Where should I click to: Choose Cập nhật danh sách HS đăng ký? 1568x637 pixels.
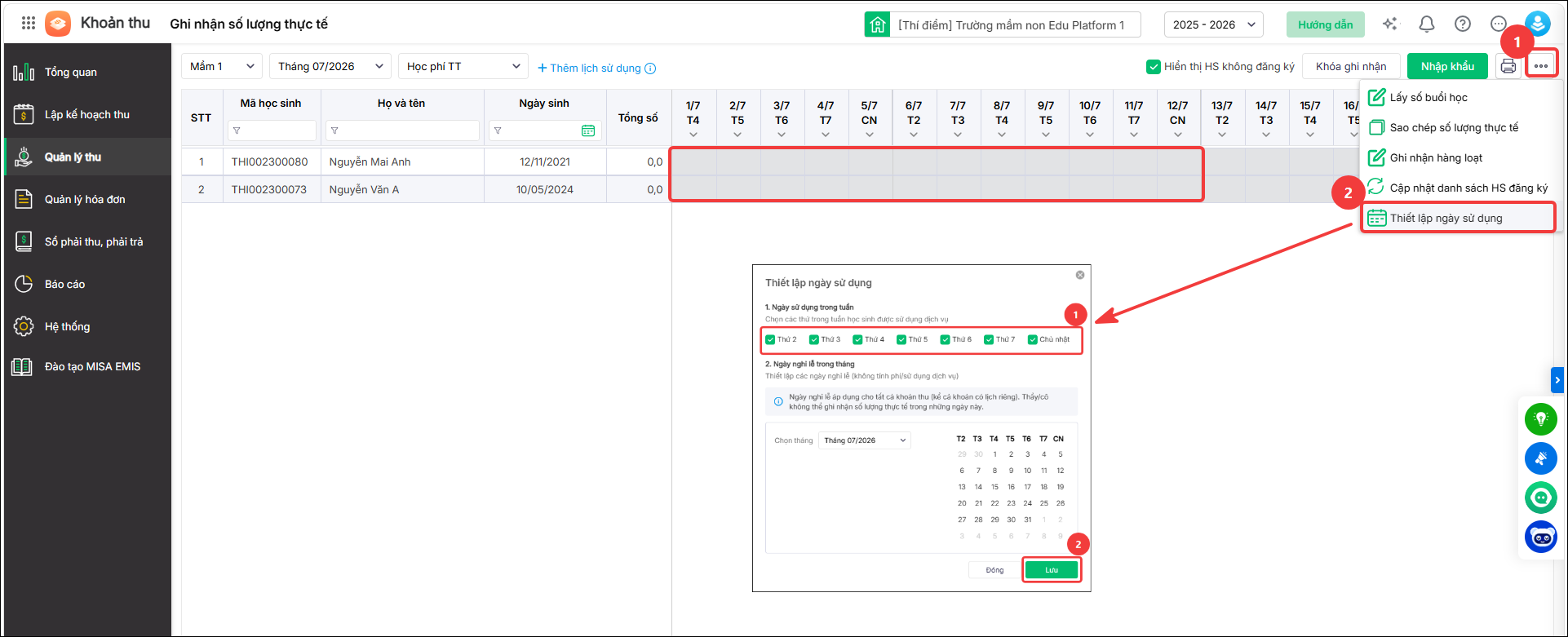coord(1459,188)
